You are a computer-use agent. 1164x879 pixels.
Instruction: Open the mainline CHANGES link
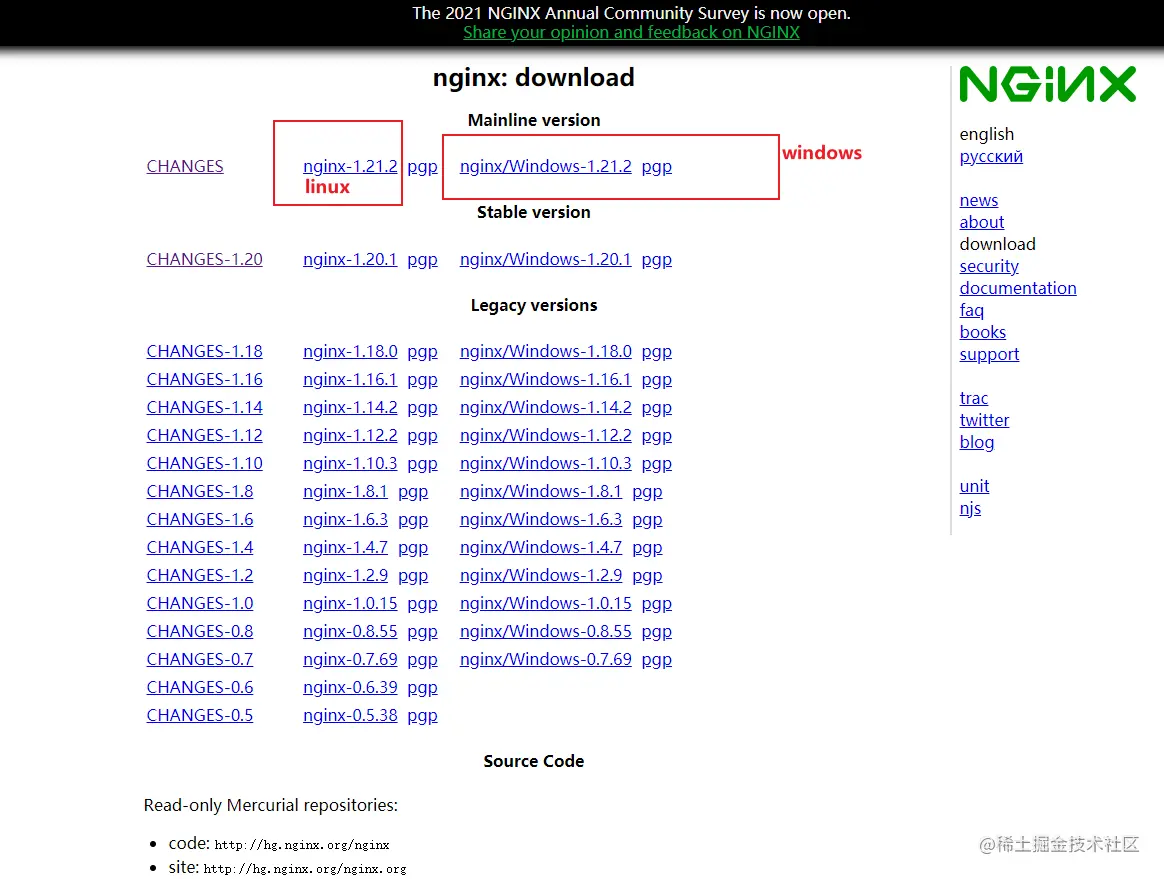click(185, 166)
